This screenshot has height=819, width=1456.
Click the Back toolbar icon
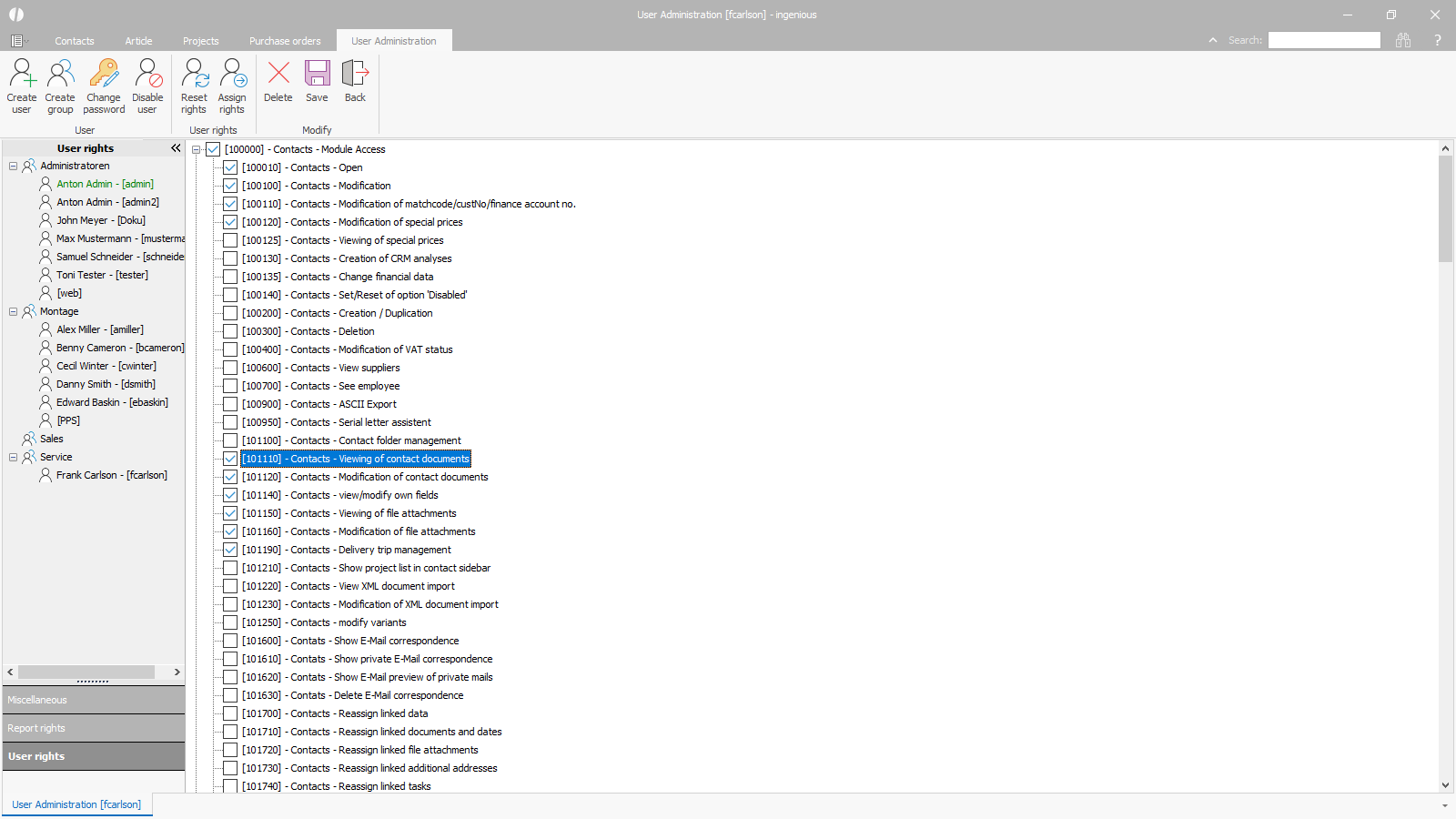point(355,75)
